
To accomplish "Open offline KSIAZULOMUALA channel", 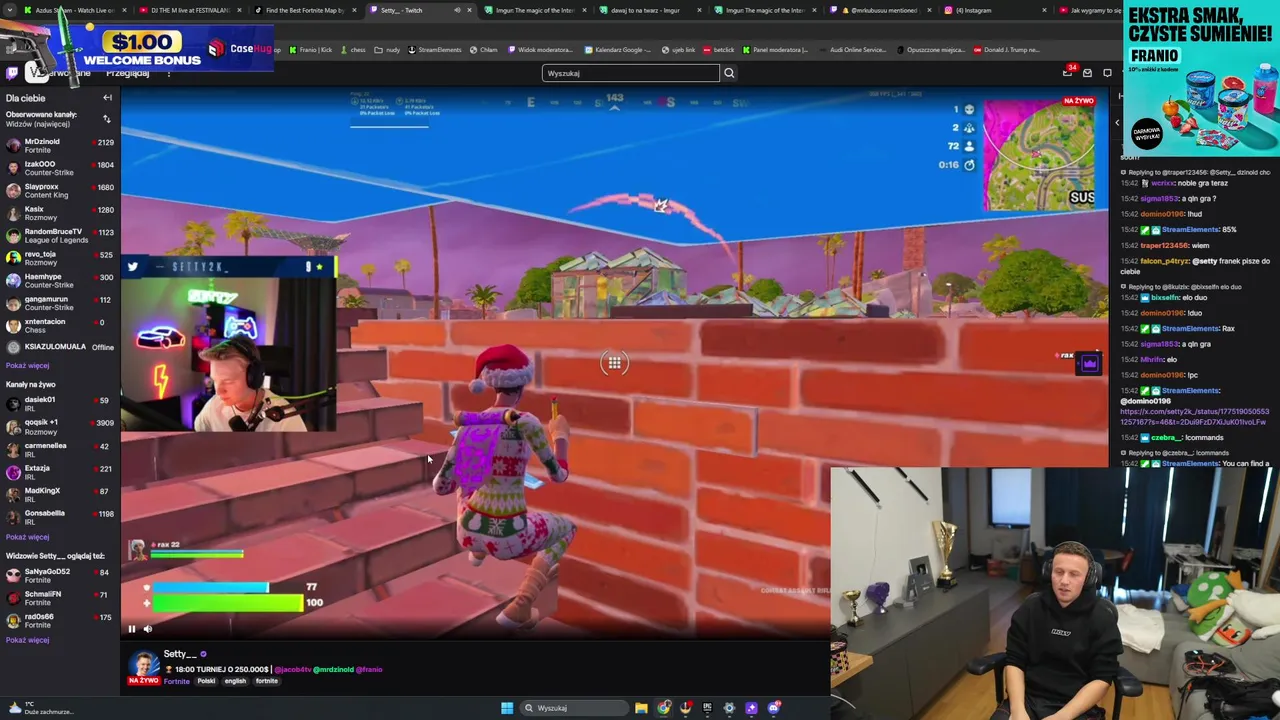I will (x=60, y=347).
